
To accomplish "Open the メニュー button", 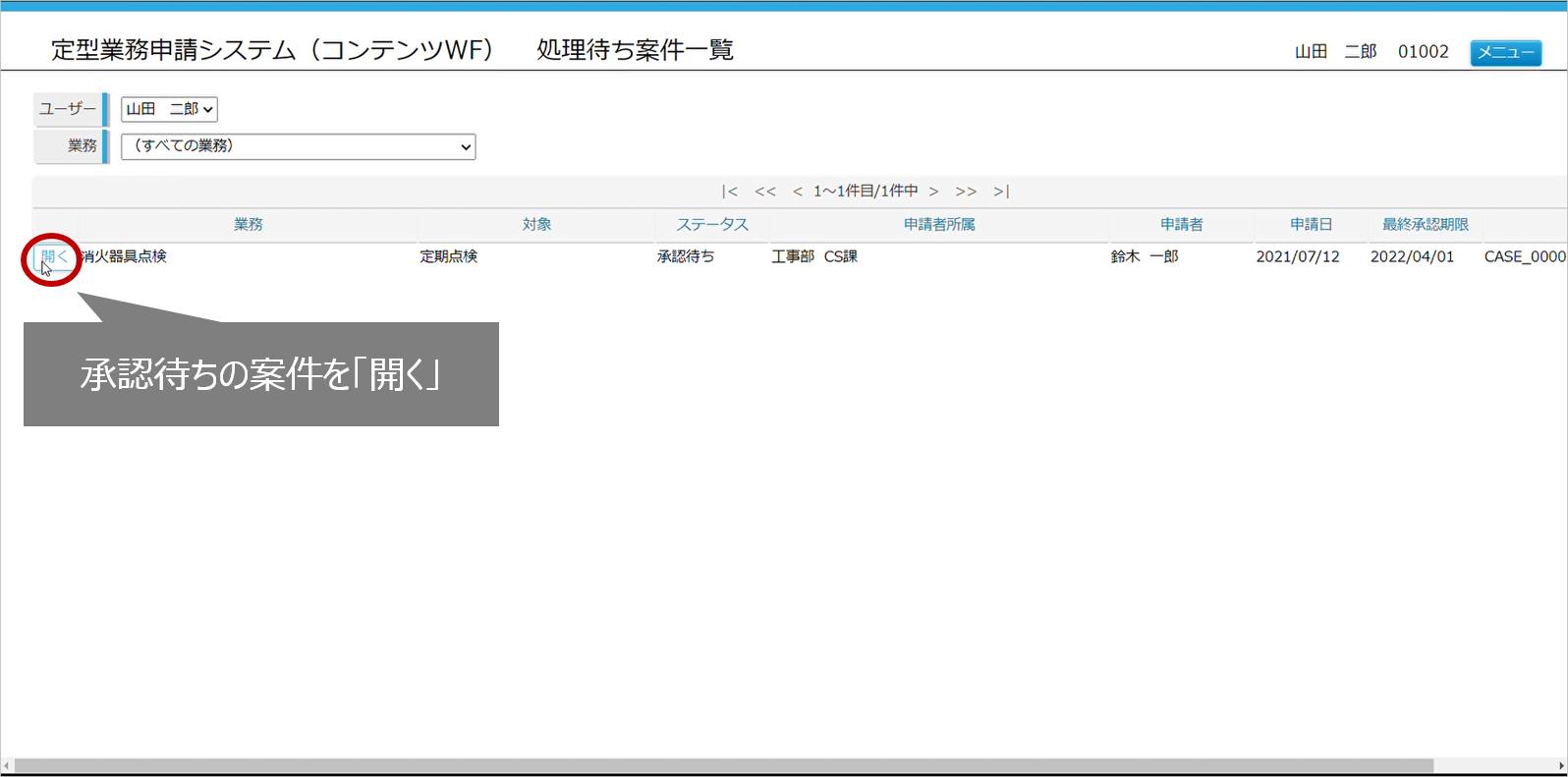I will [1505, 53].
